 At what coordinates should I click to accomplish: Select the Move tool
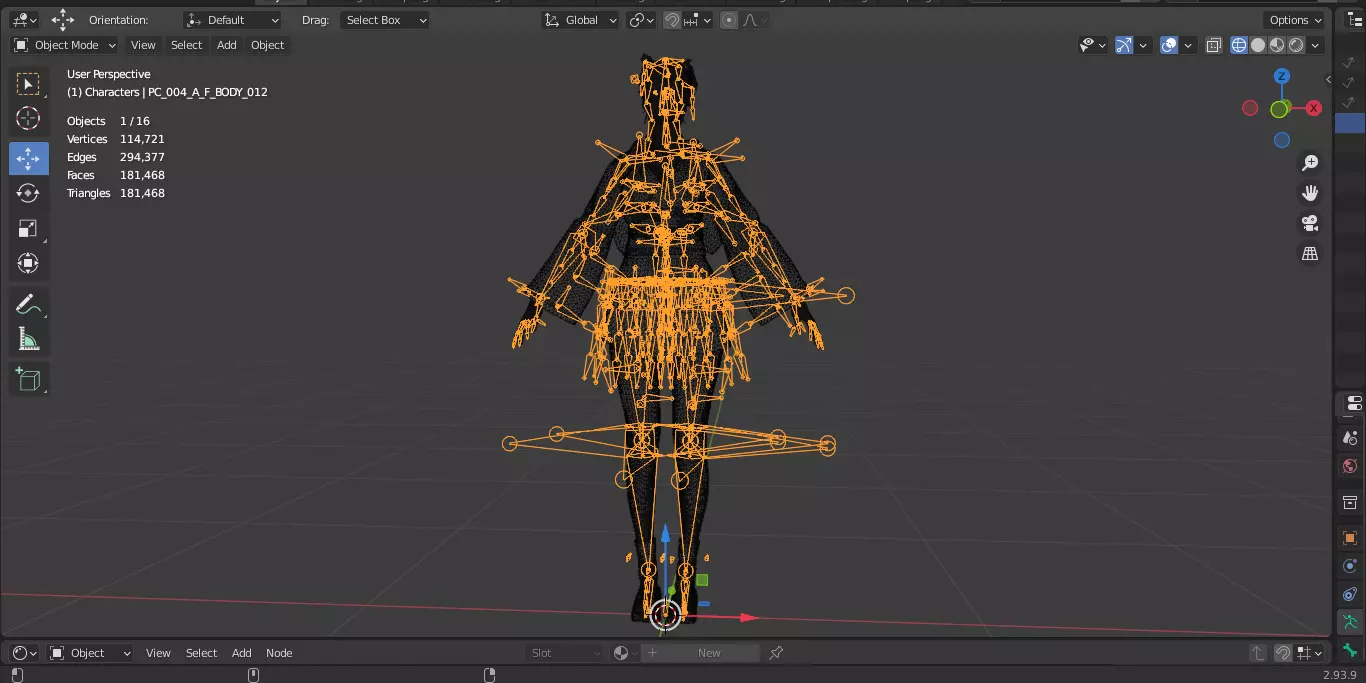pyautogui.click(x=28, y=158)
